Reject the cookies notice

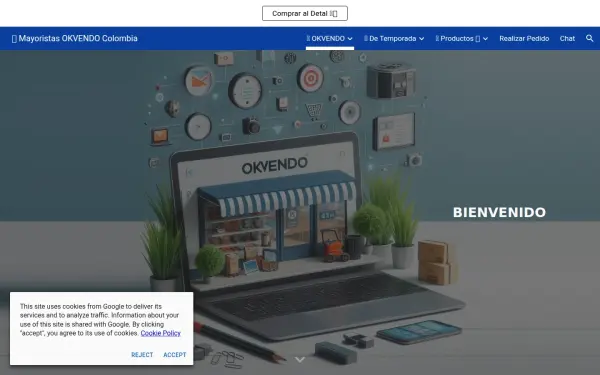click(142, 355)
